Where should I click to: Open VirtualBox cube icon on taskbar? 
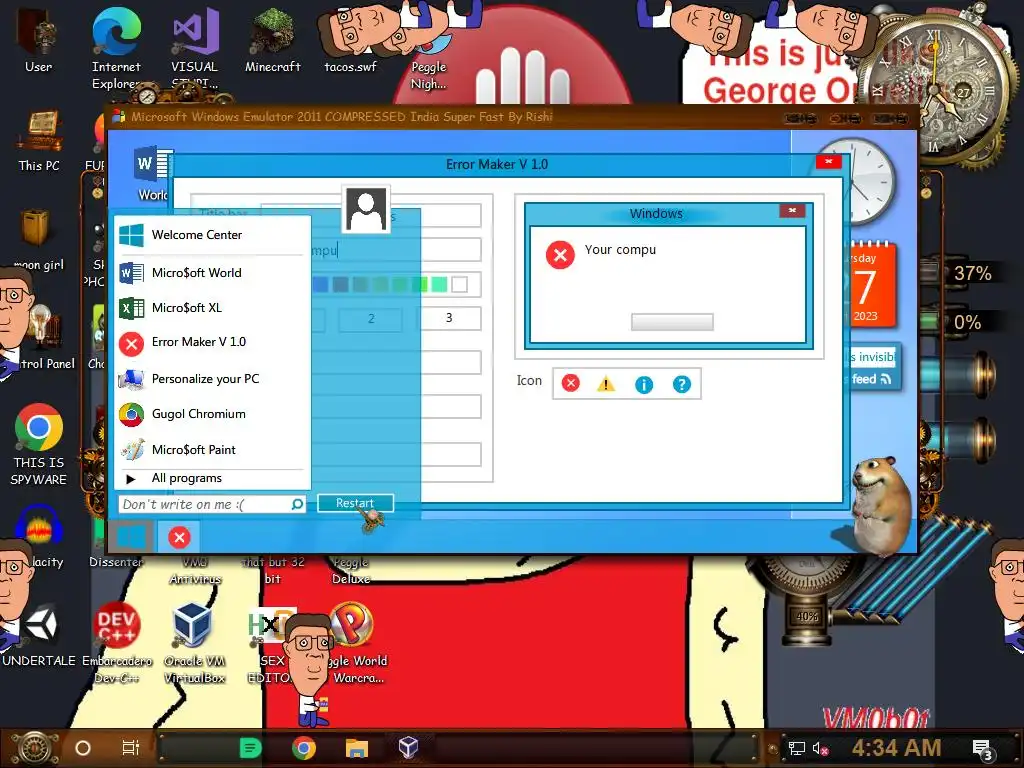pyautogui.click(x=408, y=748)
